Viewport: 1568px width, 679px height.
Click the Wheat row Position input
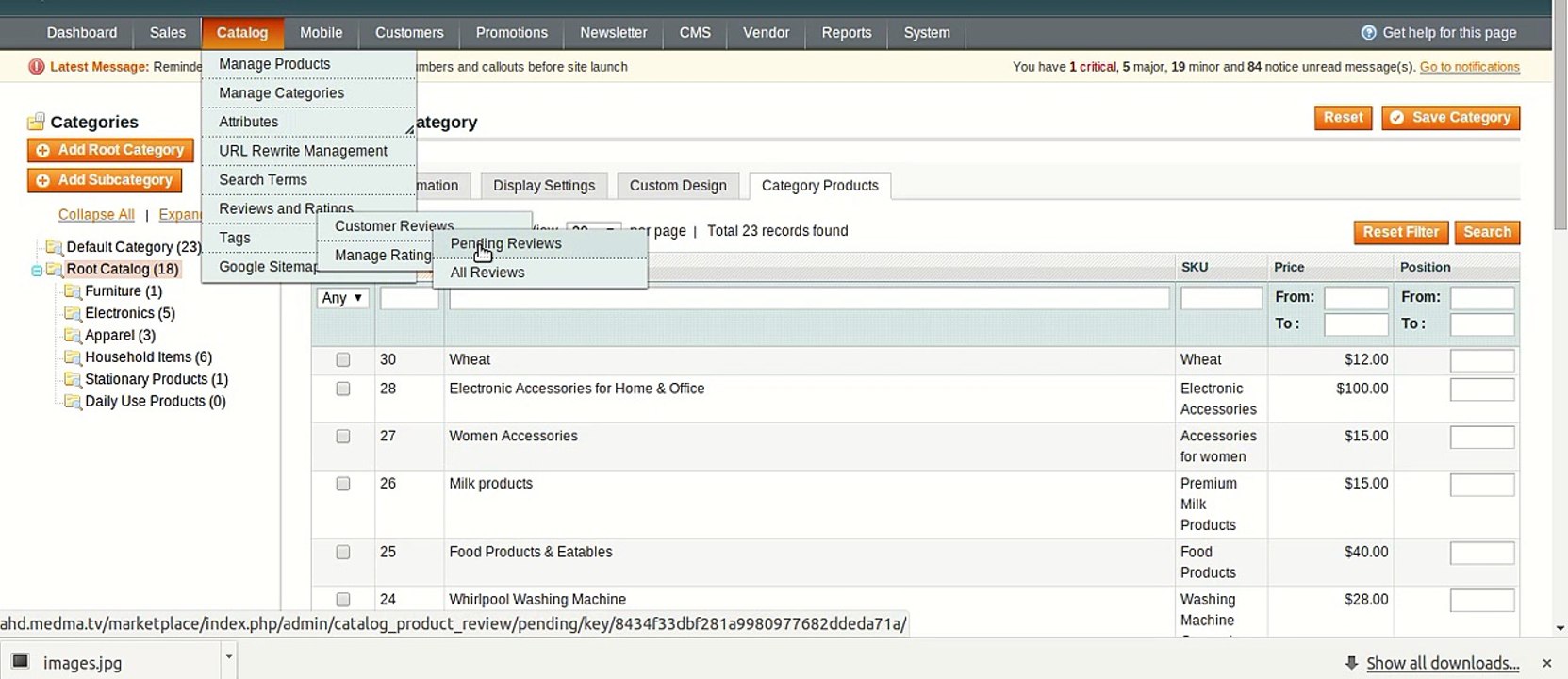[1482, 361]
